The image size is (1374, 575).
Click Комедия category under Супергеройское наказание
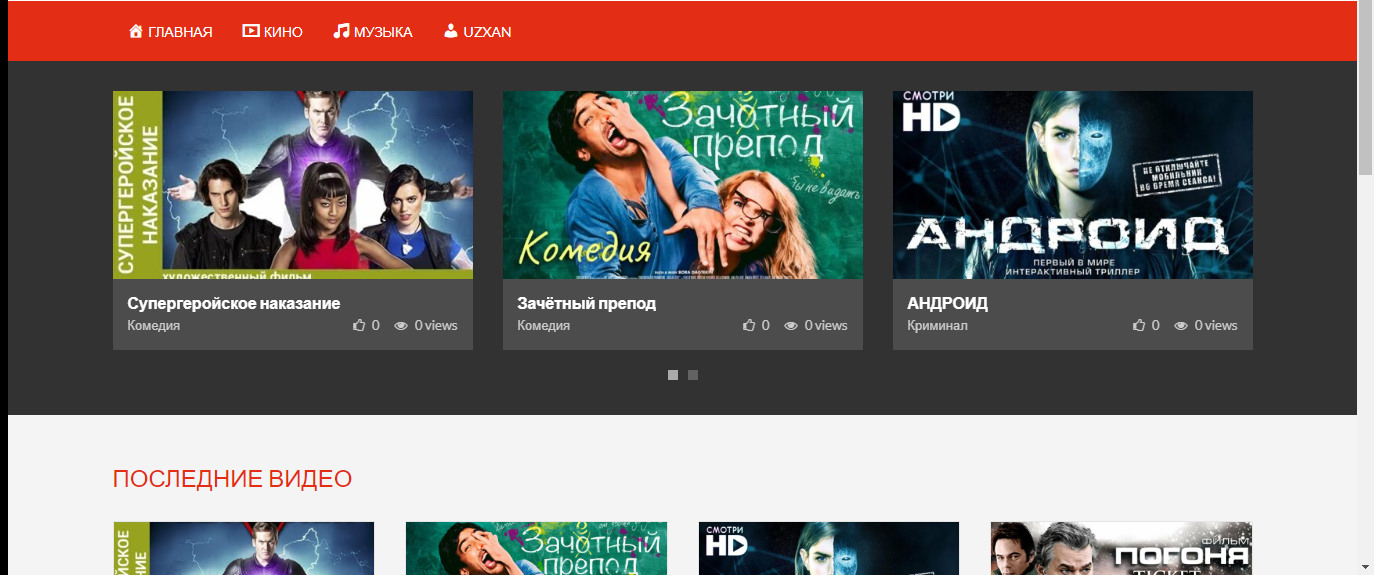click(154, 326)
